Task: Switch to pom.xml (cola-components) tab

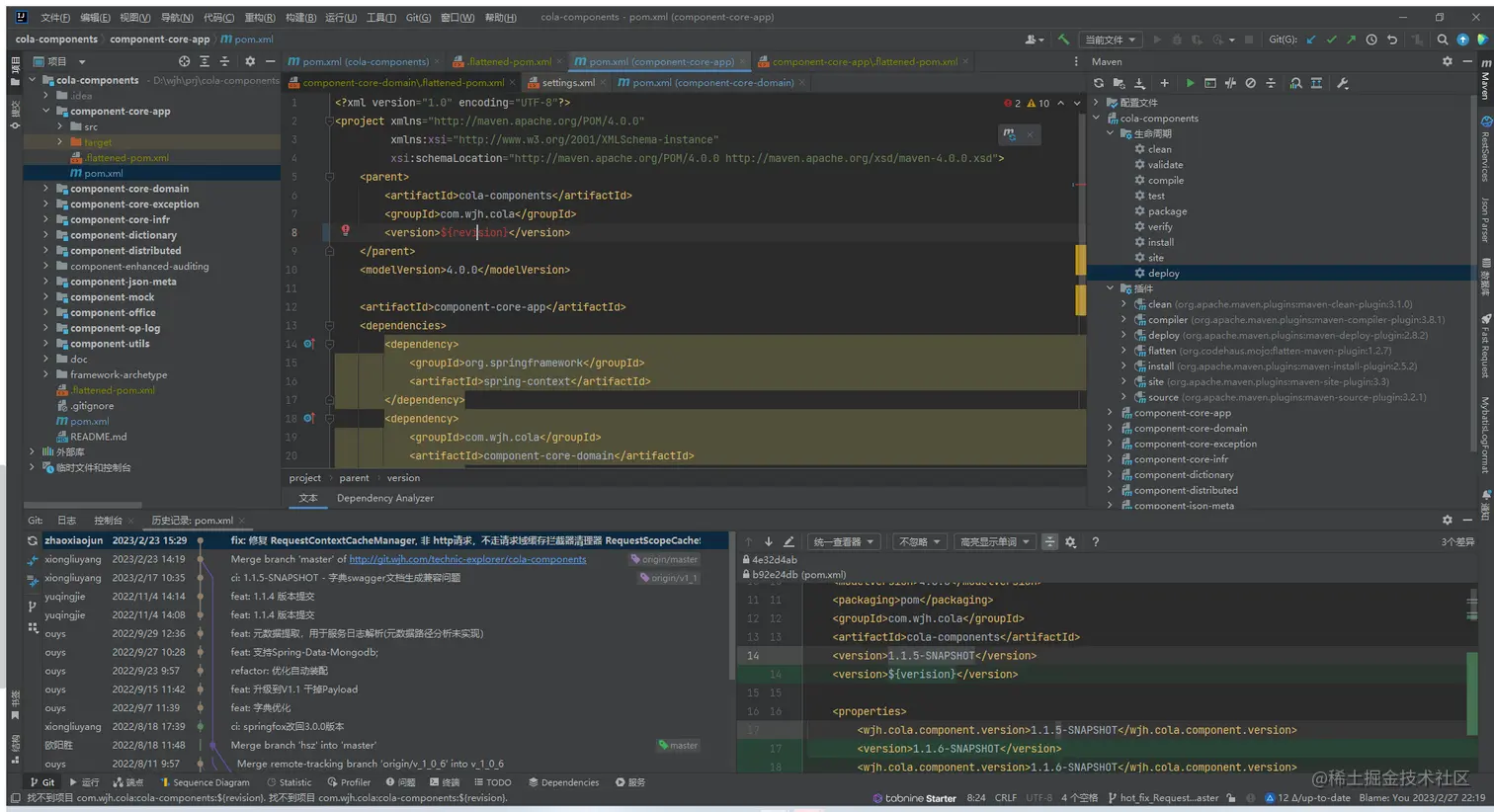Action: [x=365, y=61]
